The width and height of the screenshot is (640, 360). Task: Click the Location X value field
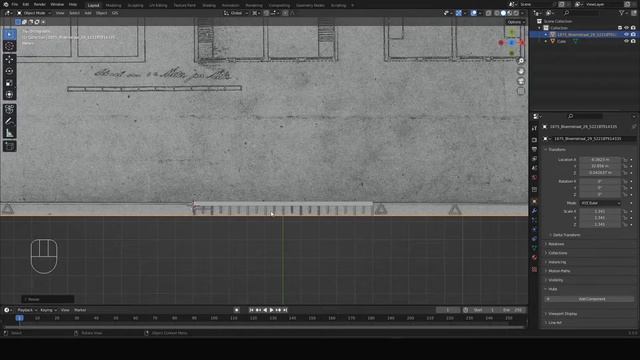600,160
